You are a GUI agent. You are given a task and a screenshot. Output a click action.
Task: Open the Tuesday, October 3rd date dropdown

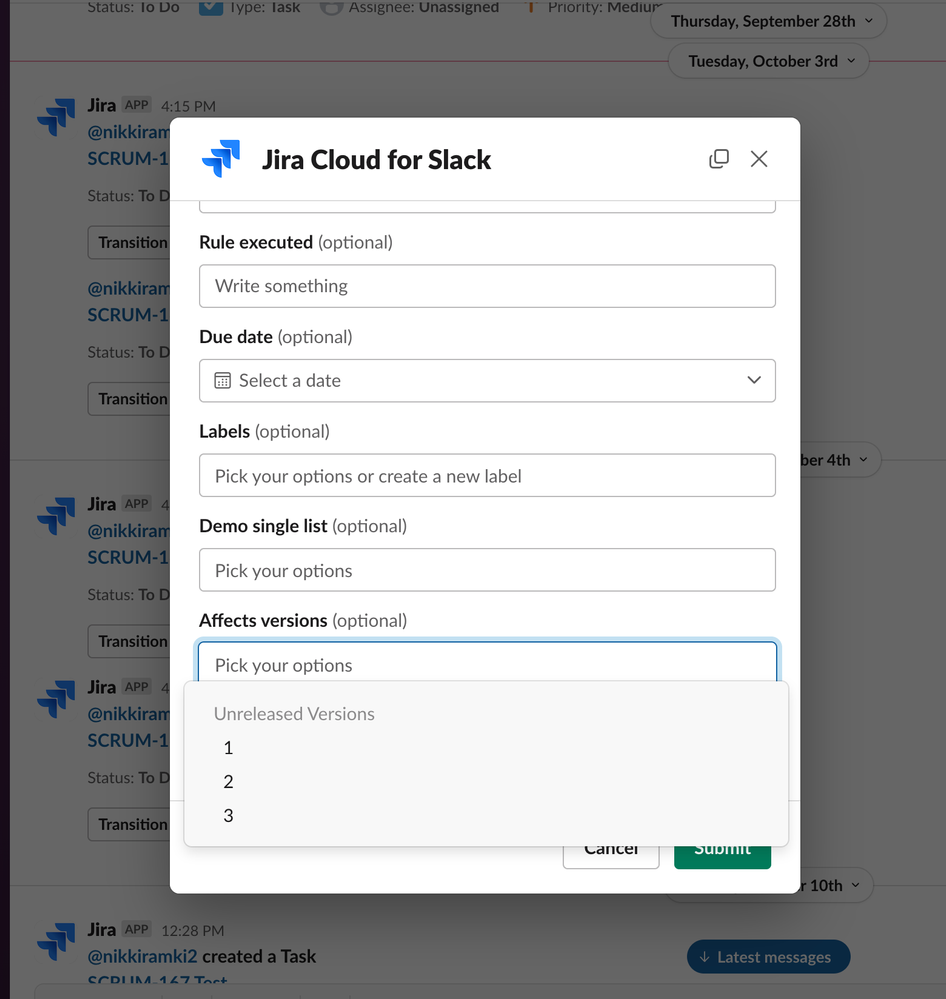(x=768, y=61)
